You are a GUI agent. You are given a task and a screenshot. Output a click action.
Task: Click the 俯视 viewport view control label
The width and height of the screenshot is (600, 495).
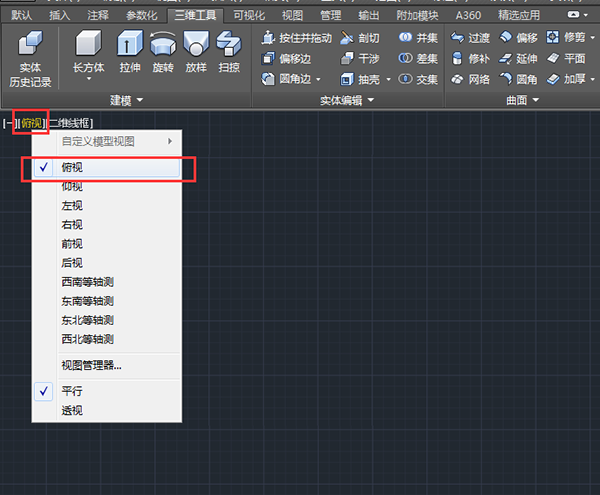click(x=31, y=123)
